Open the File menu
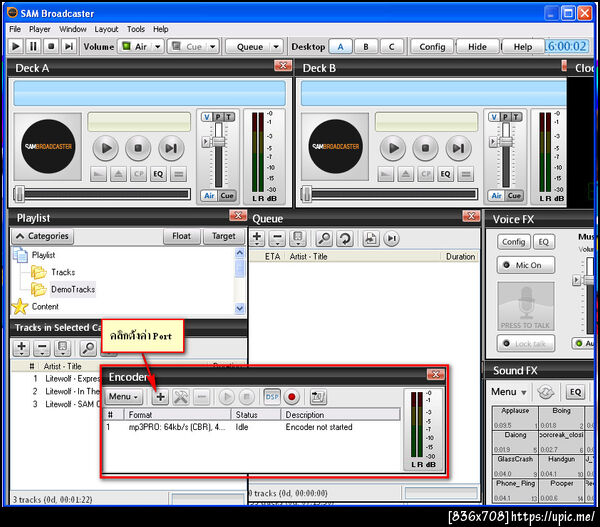Screen dimensions: 600x527 [15, 29]
